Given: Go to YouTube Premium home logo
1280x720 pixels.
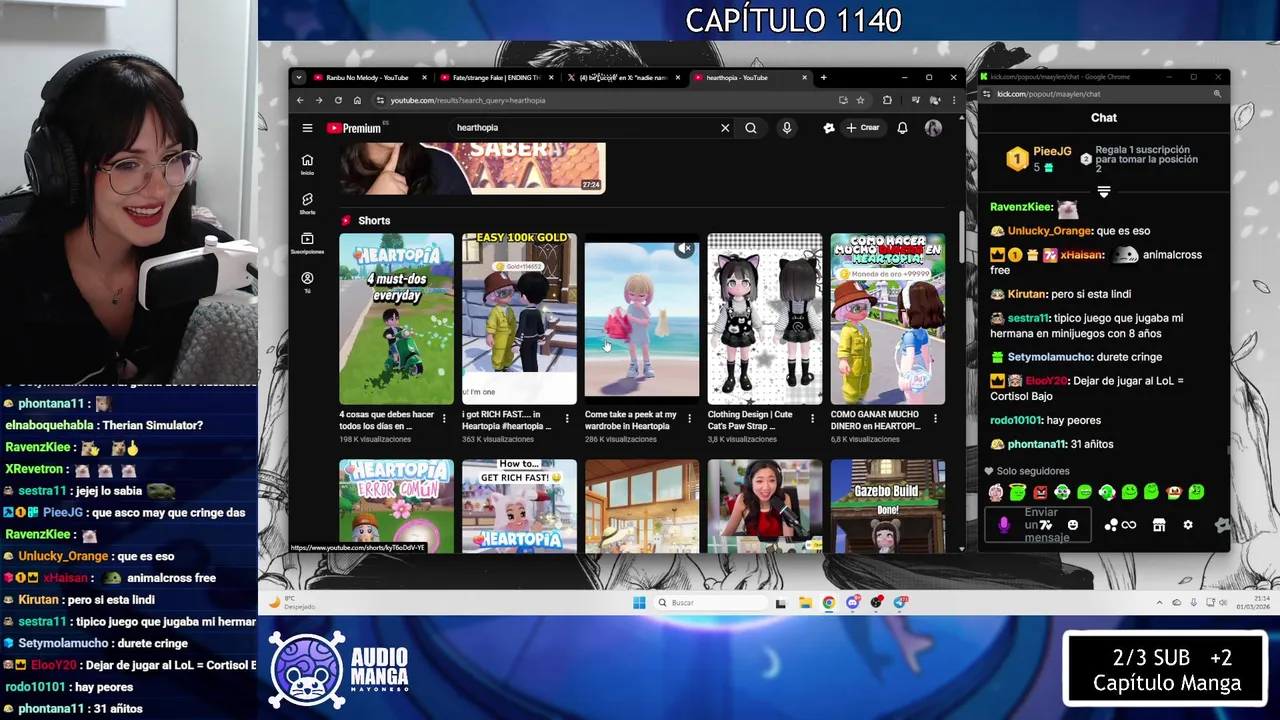Looking at the screenshot, I should pyautogui.click(x=354, y=128).
